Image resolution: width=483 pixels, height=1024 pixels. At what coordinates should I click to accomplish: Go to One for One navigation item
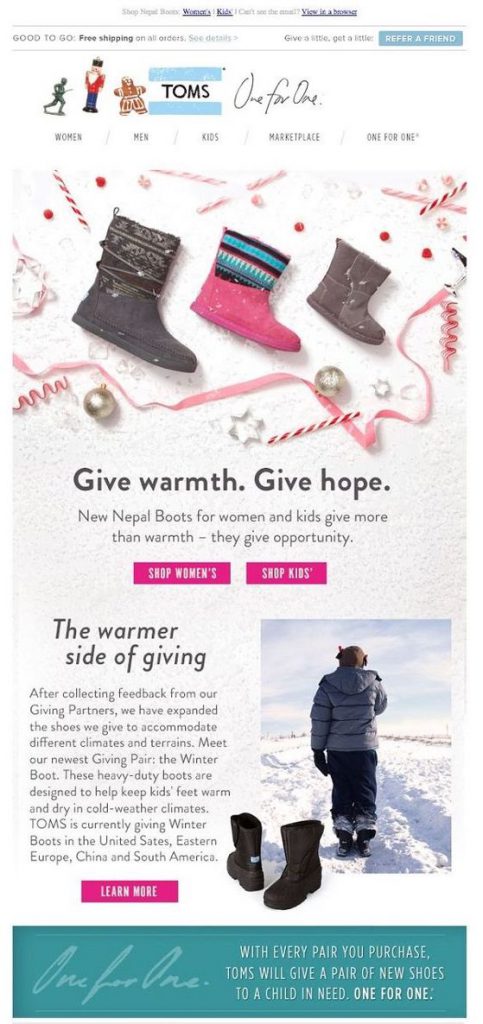[x=393, y=137]
